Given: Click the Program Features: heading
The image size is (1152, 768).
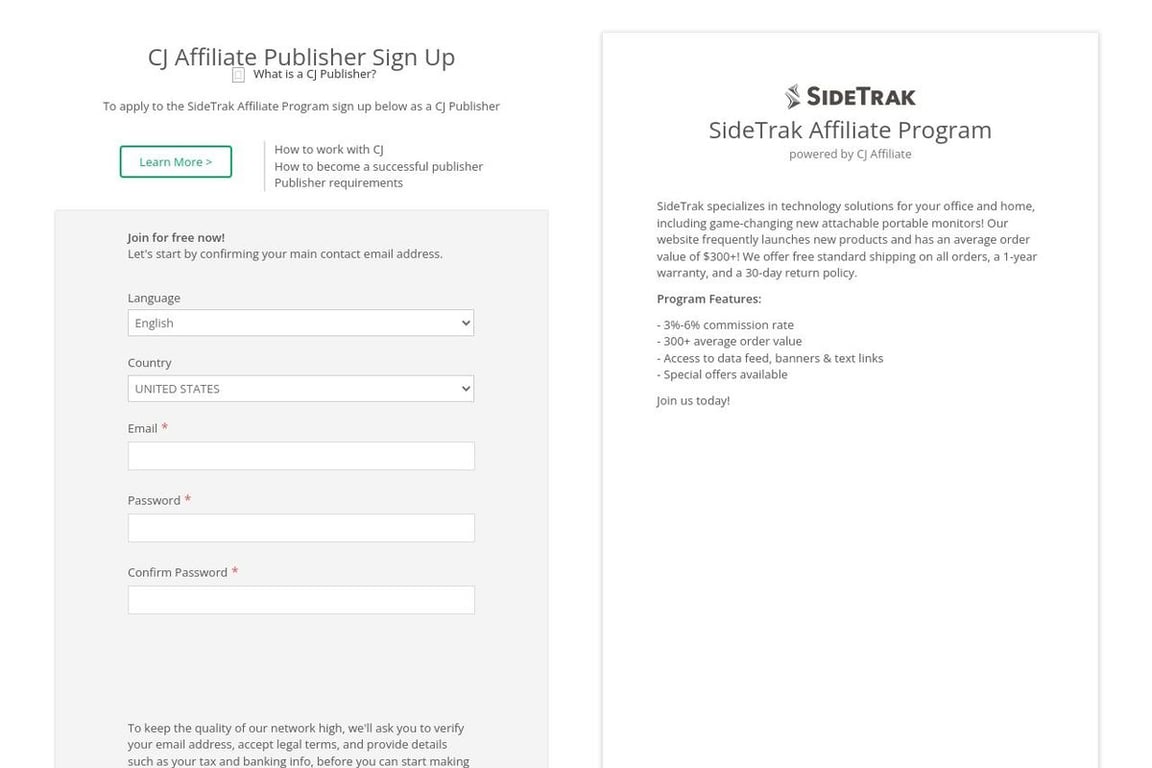Looking at the screenshot, I should (709, 299).
